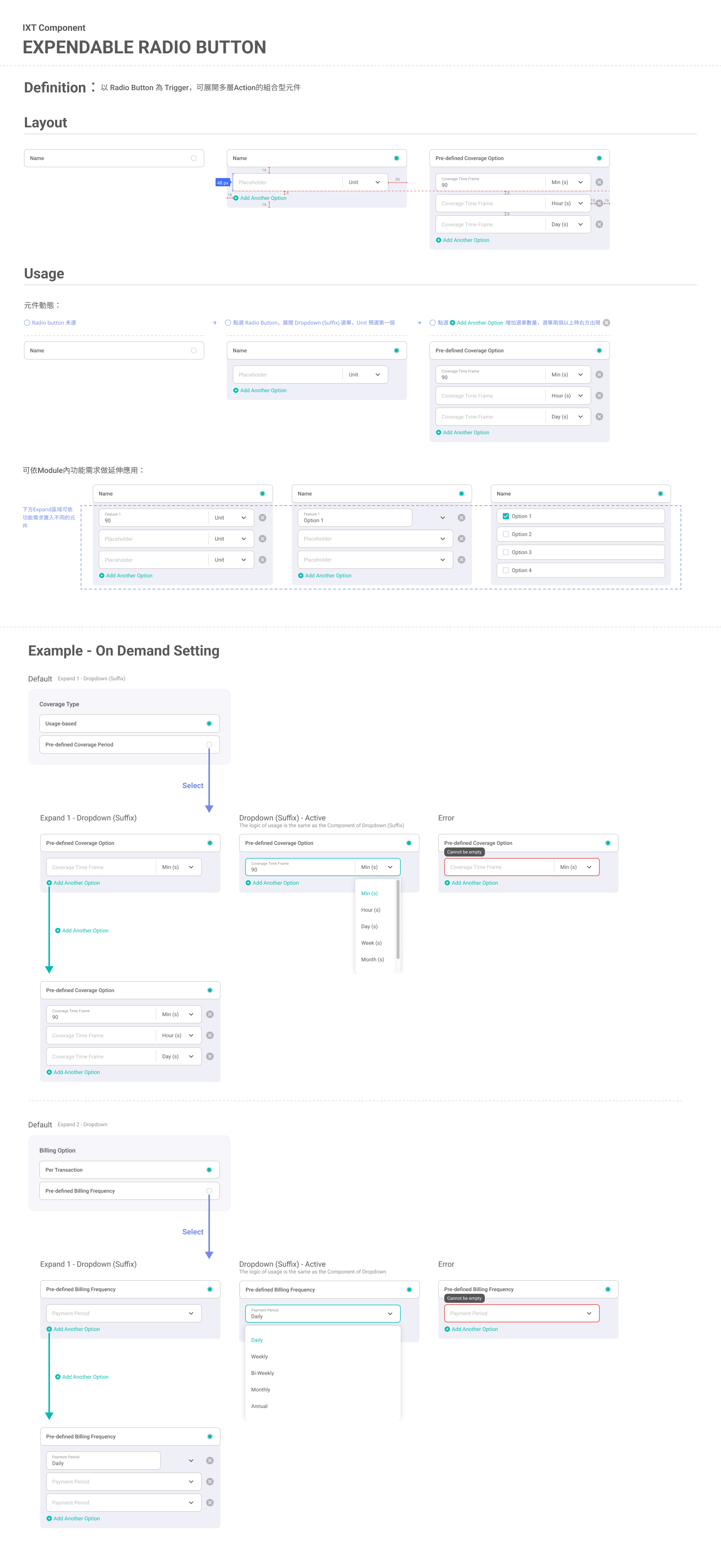Choose Week (s) from the open unit list
Screen dimensions: 721x1568
[371, 943]
